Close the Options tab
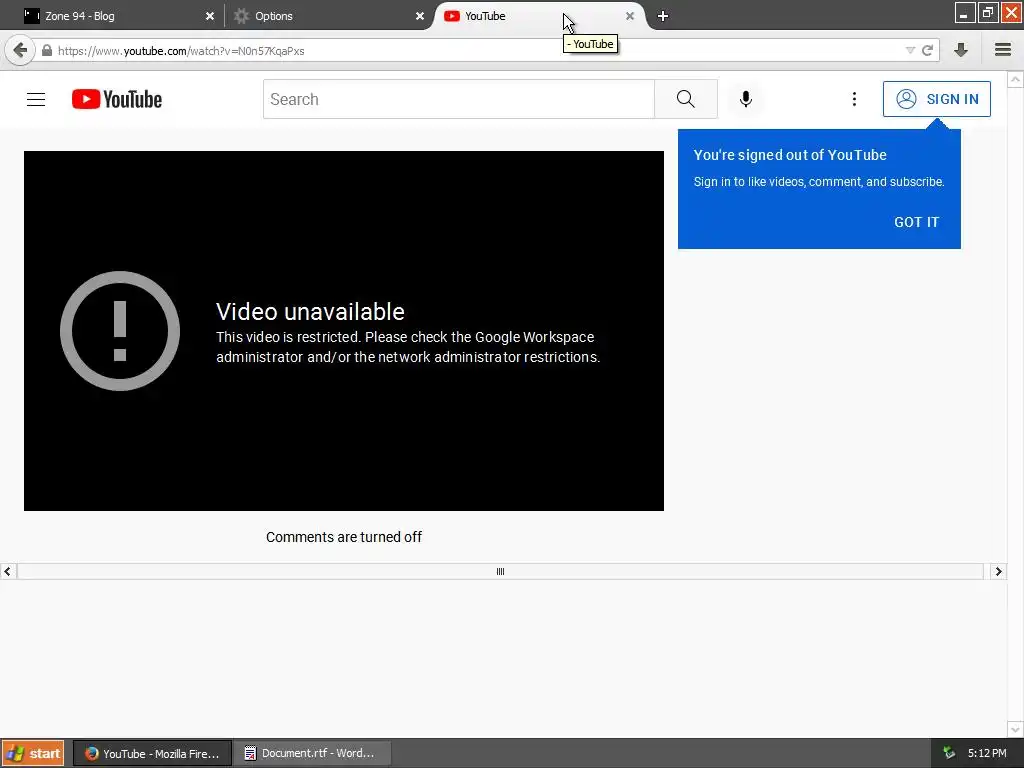This screenshot has width=1024, height=768. (420, 16)
